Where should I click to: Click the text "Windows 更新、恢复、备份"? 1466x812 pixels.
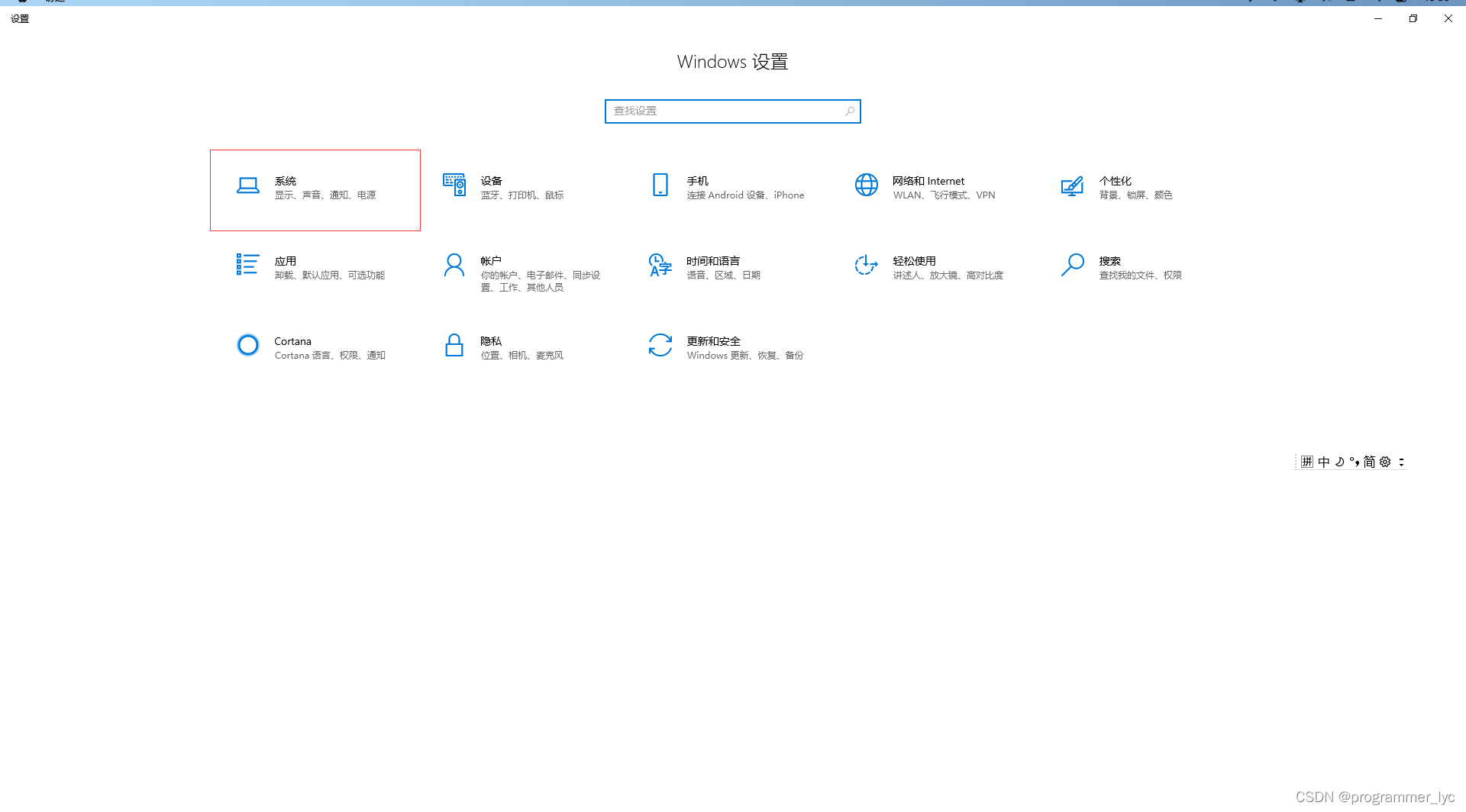745,356
